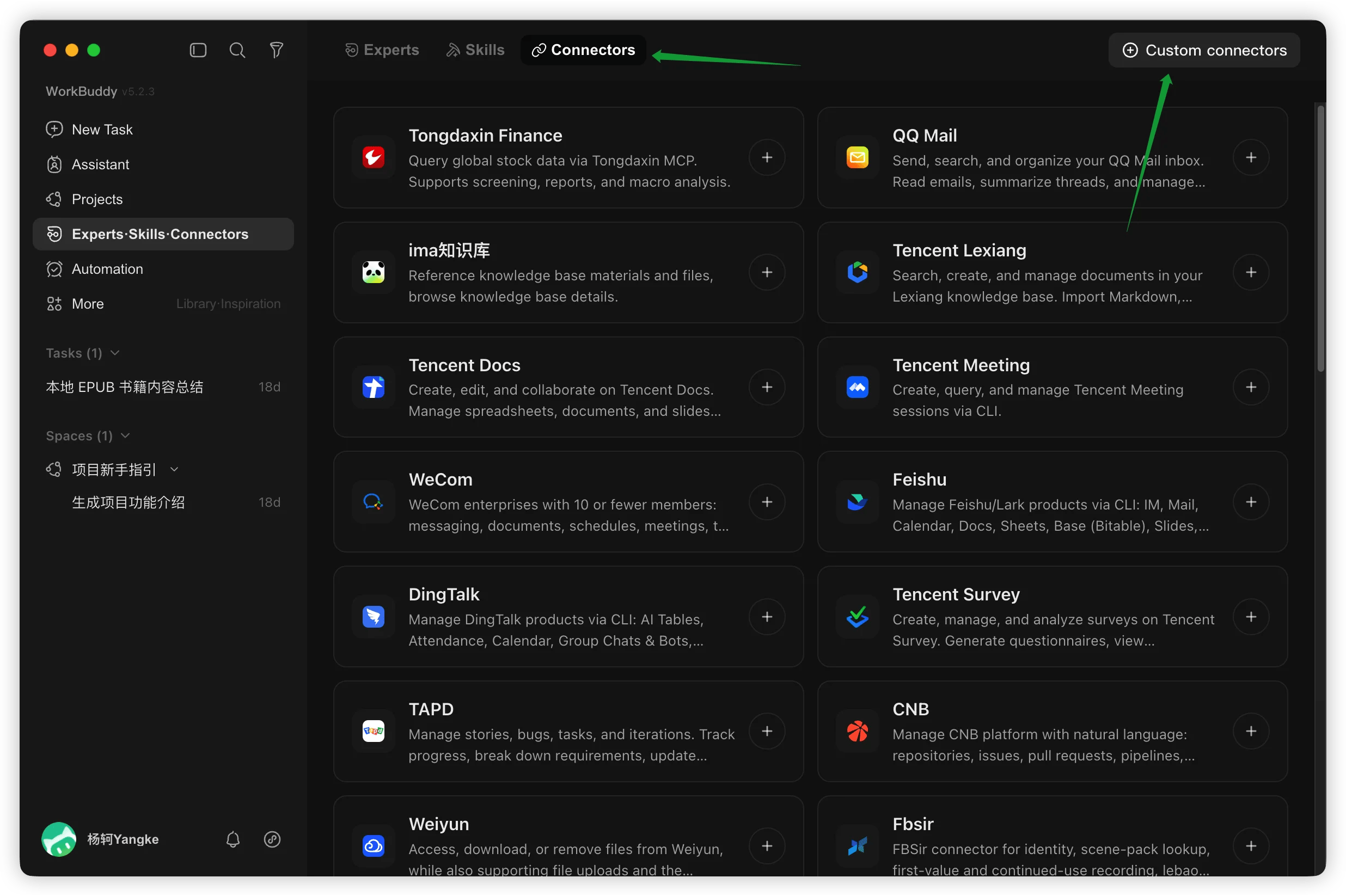Open the Weiyun card title
The width and height of the screenshot is (1346, 896).
coord(438,824)
